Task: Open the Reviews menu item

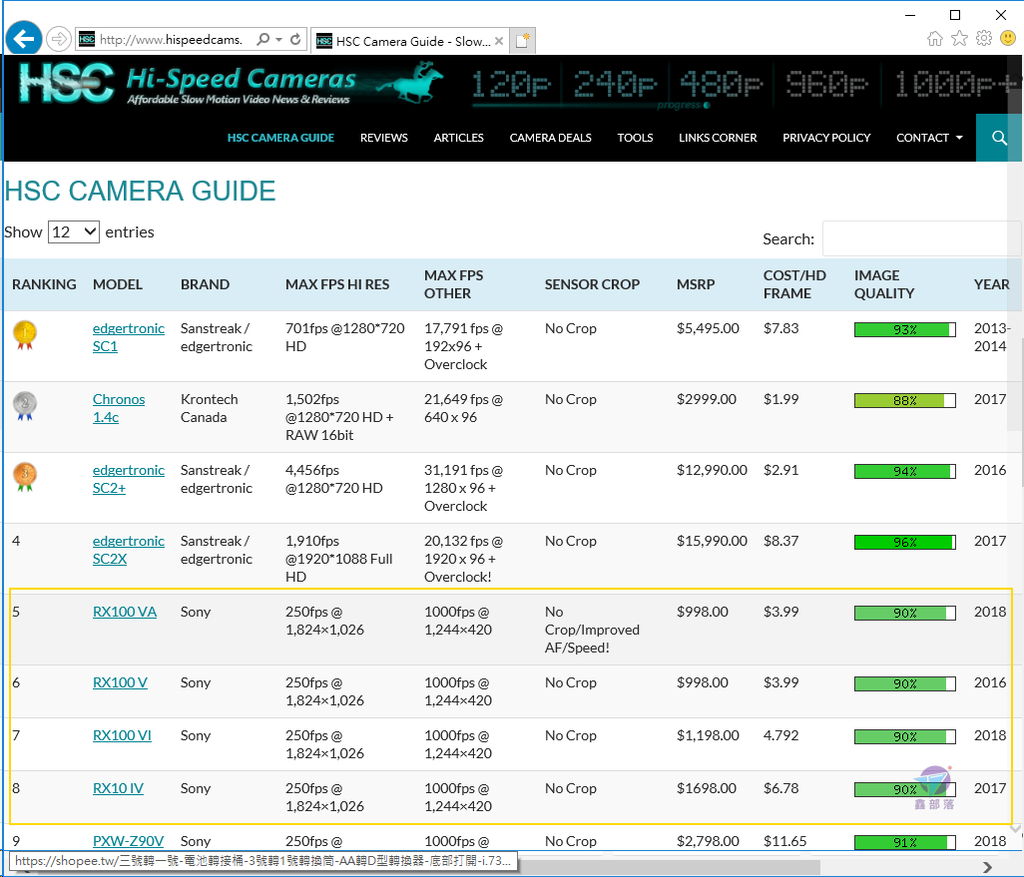Action: click(x=384, y=138)
